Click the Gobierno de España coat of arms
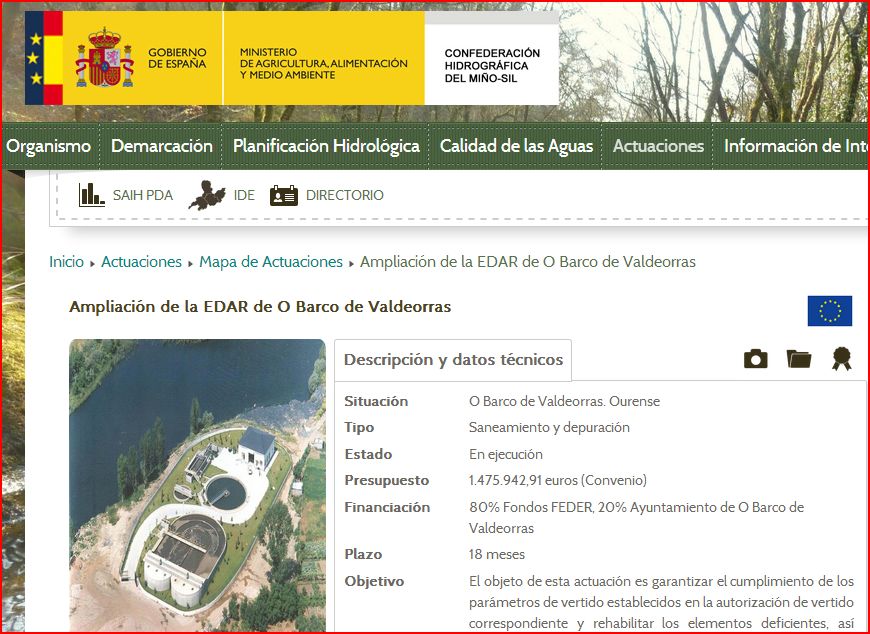Image resolution: width=870 pixels, height=634 pixels. 104,58
